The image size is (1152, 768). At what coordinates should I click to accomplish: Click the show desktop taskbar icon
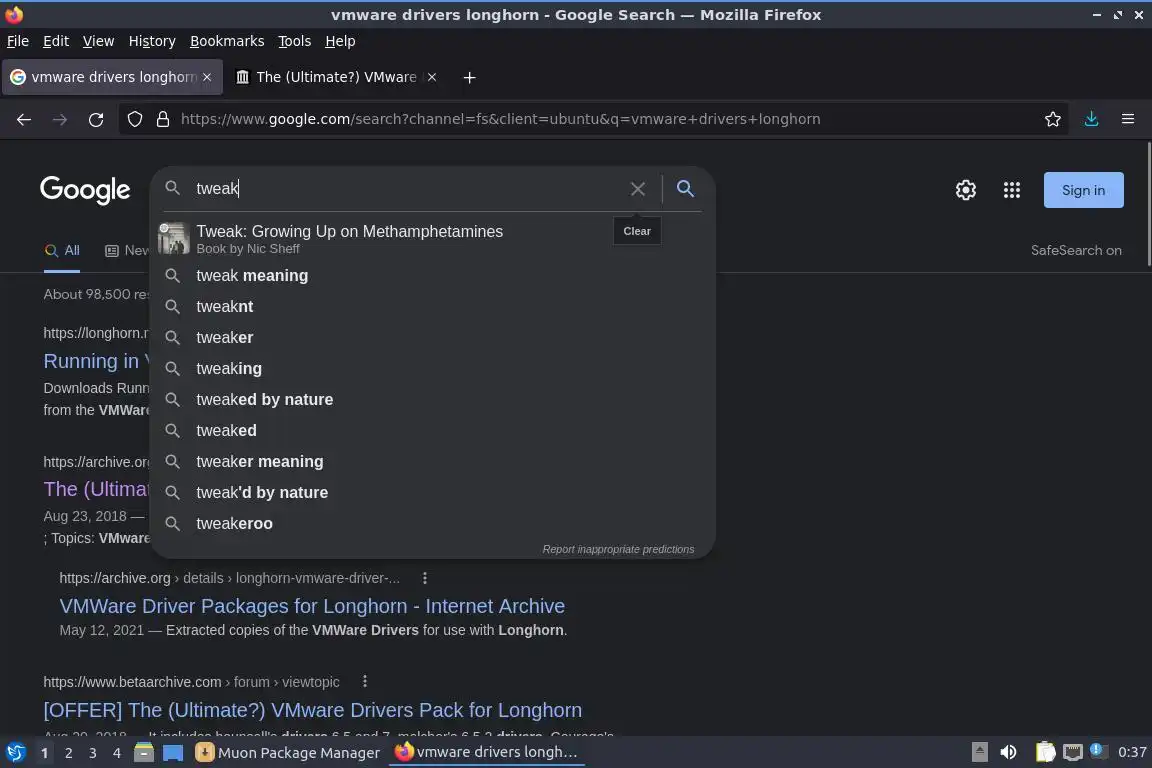point(173,753)
